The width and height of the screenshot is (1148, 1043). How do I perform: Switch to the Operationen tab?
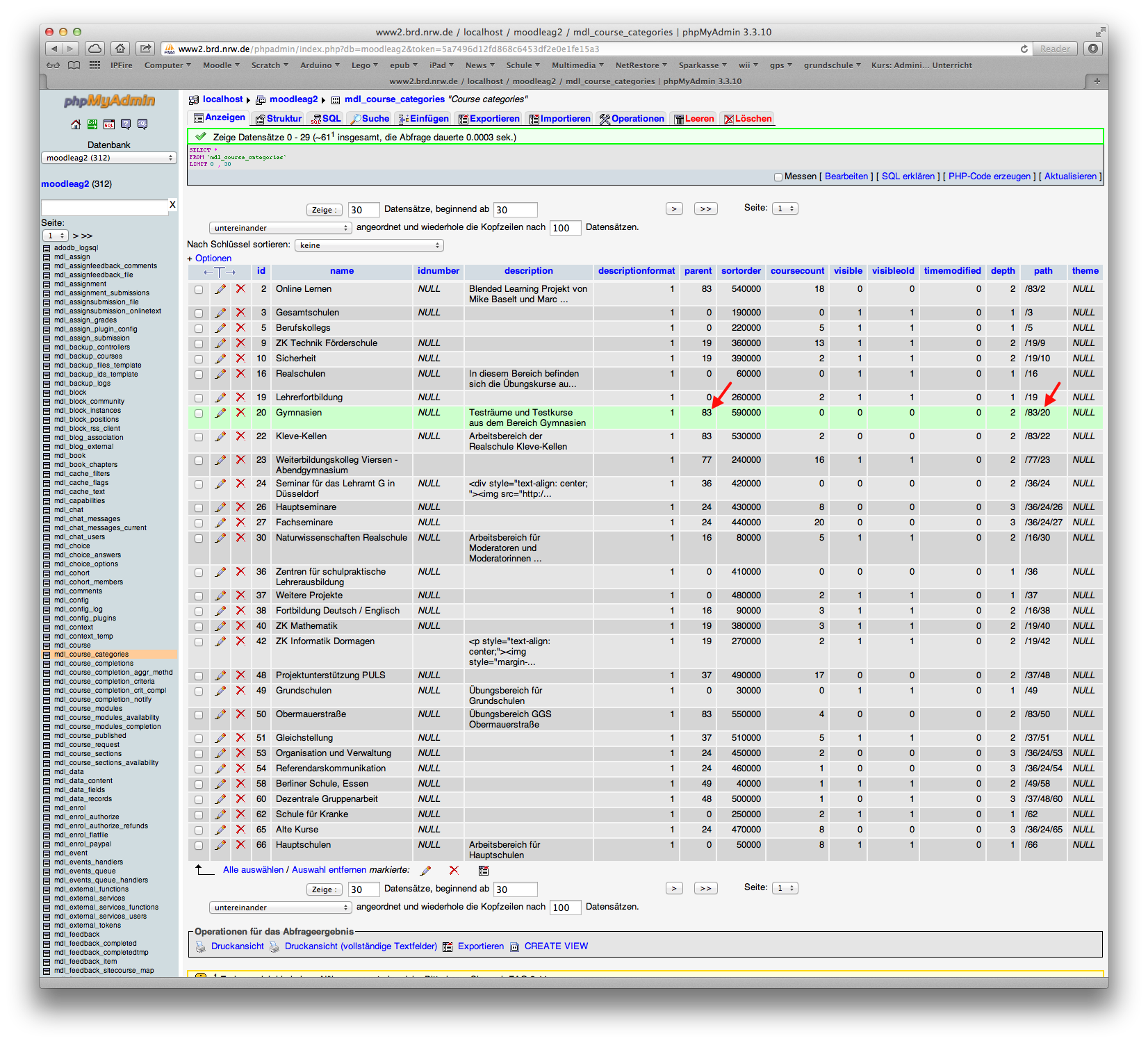pos(632,119)
